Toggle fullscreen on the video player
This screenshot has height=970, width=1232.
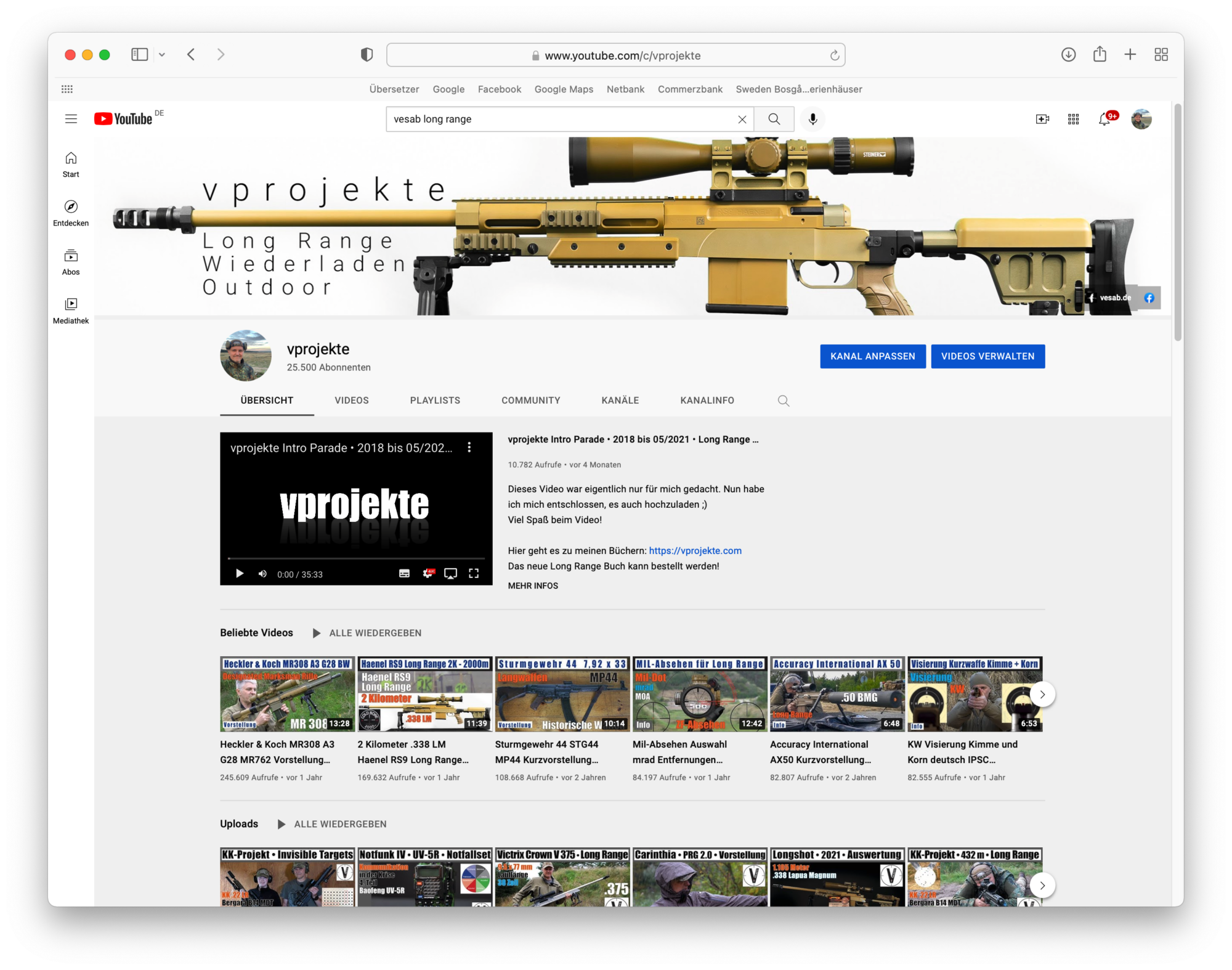(x=474, y=574)
